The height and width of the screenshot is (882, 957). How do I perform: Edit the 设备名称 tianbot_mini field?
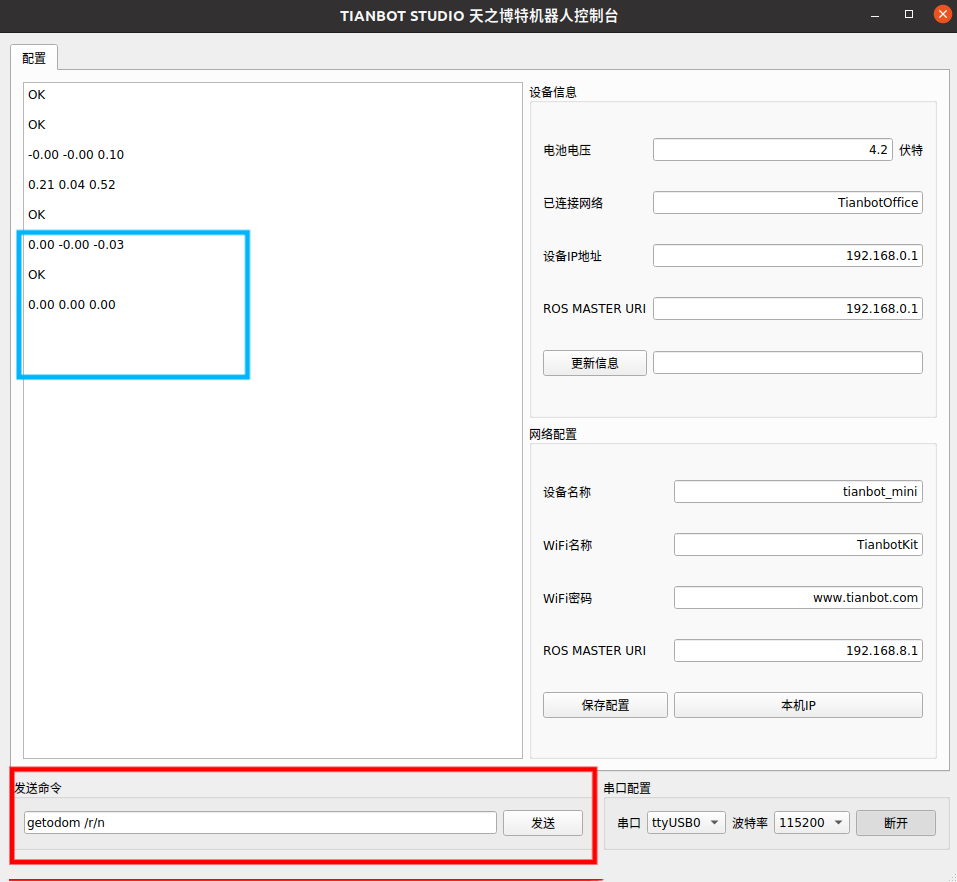click(797, 492)
